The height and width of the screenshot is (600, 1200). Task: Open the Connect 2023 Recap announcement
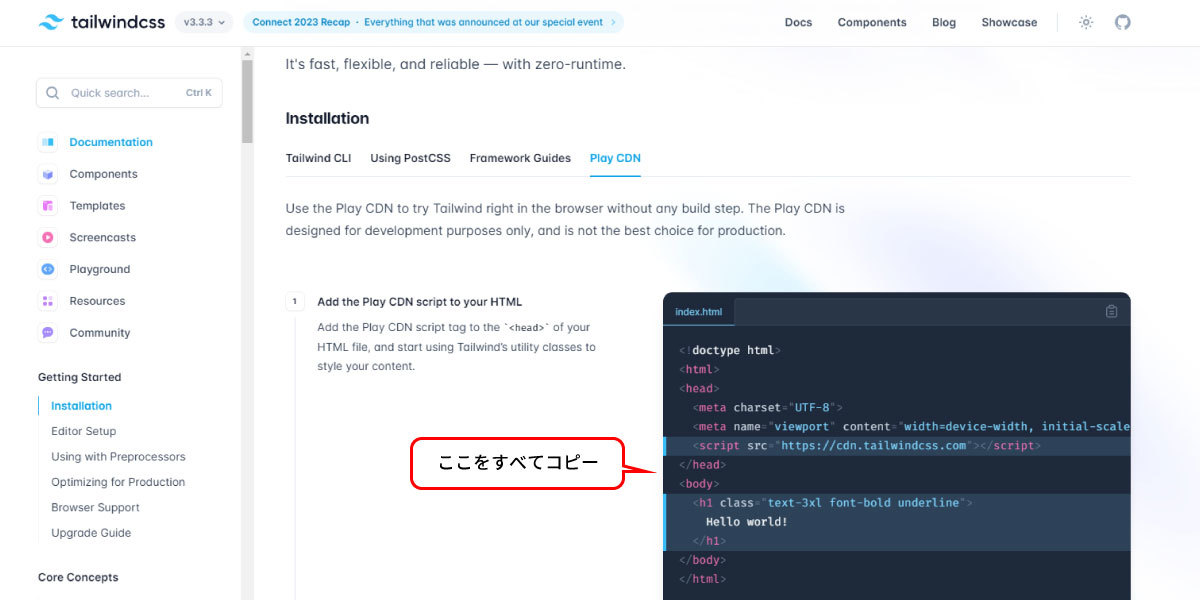[433, 22]
